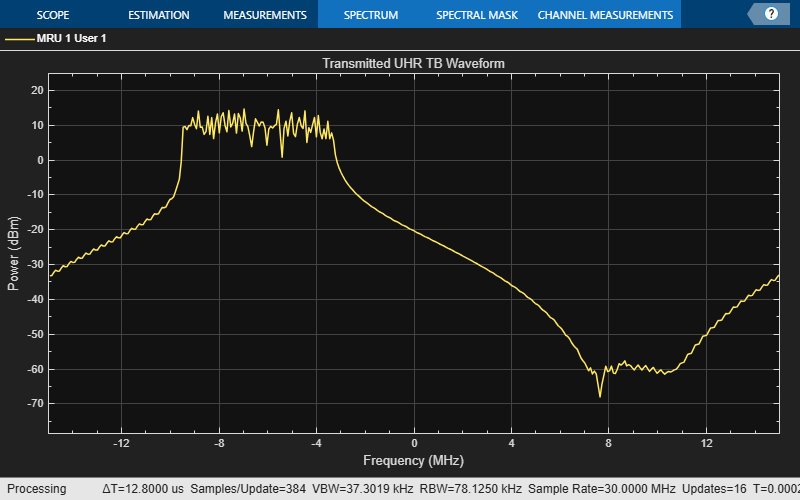Open the Spectral Mask tab
Screen dimensions: 800x500
tap(475, 15)
